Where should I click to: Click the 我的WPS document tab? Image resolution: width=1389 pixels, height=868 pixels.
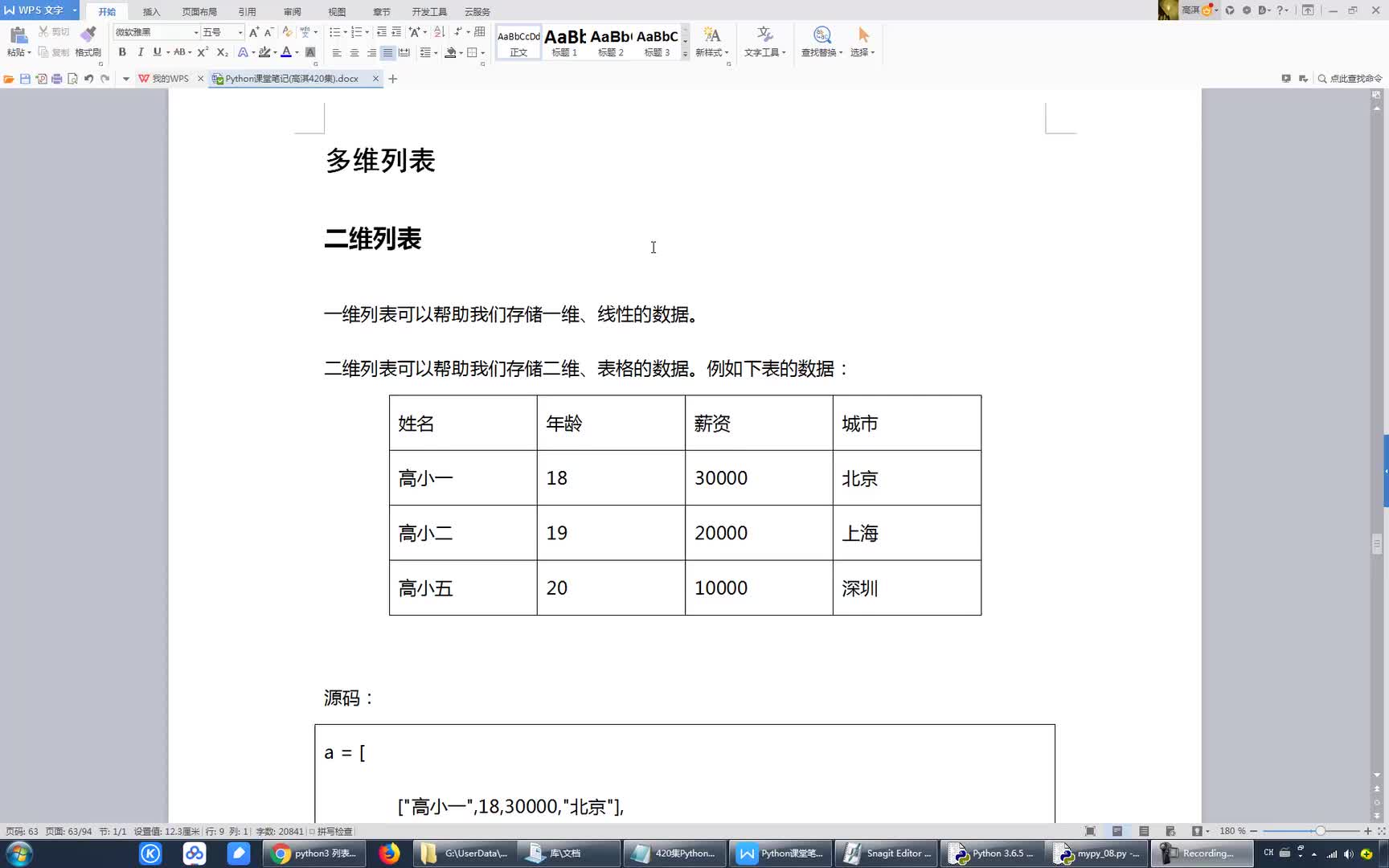[170, 79]
